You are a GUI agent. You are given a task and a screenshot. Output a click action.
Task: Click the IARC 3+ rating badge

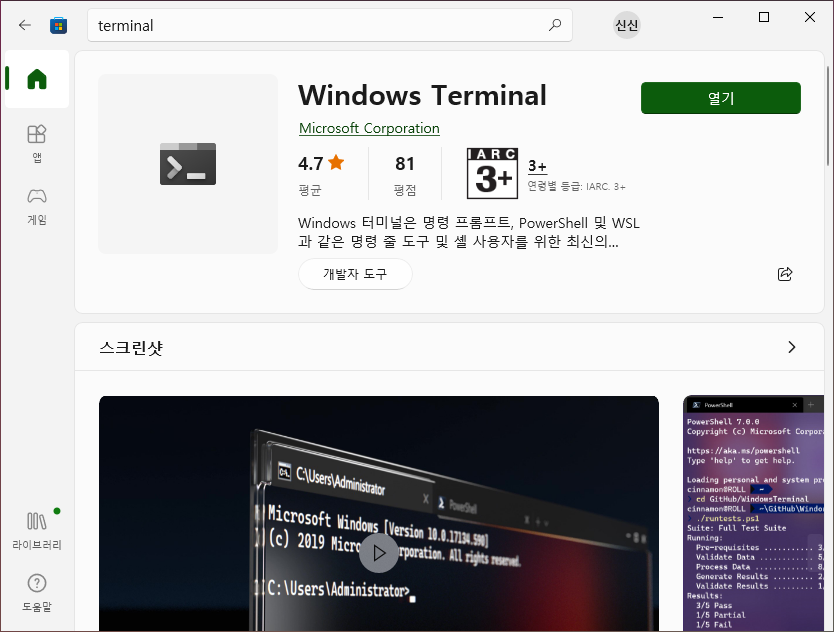492,173
